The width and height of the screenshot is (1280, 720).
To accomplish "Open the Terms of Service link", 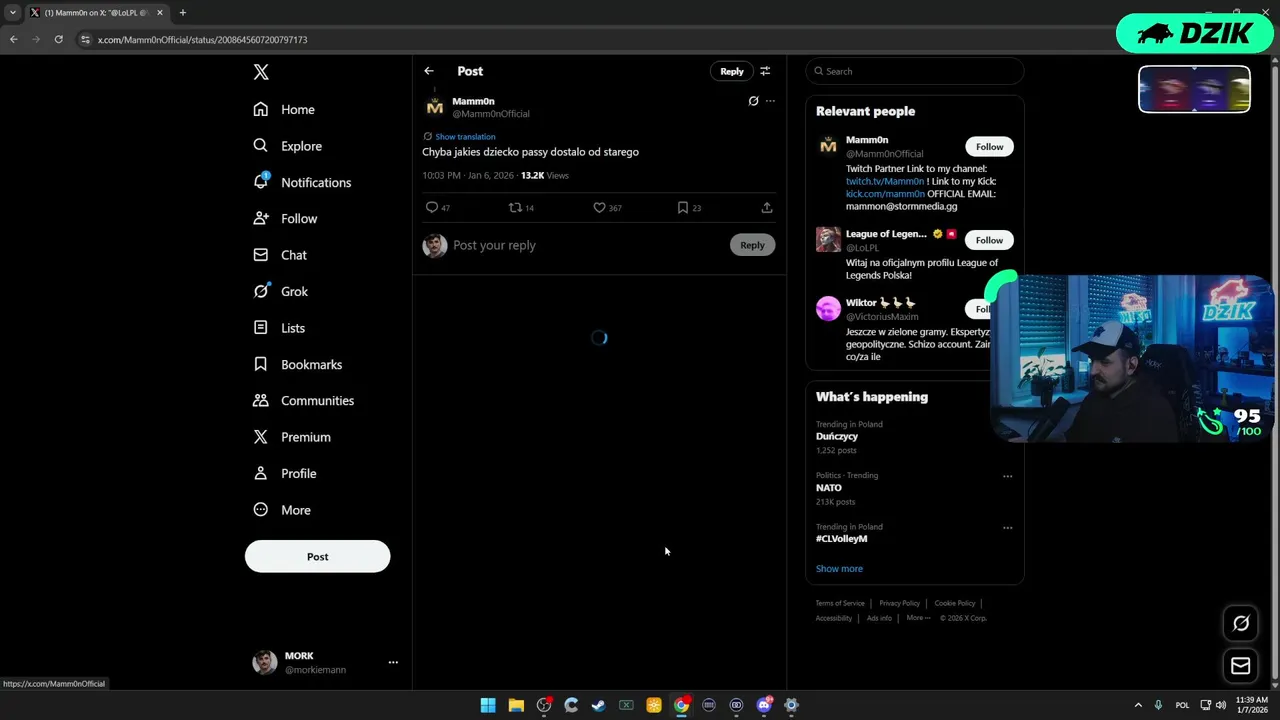I will (840, 603).
